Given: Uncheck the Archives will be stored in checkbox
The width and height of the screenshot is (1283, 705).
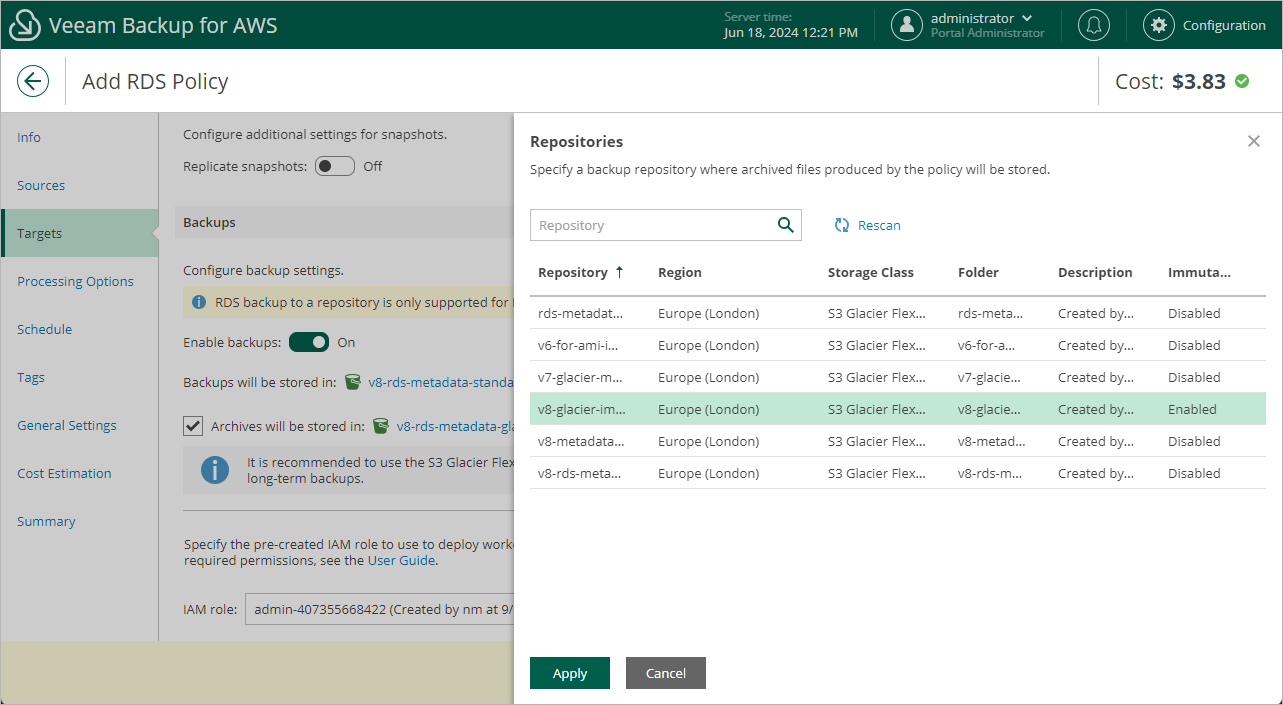Looking at the screenshot, I should point(193,426).
